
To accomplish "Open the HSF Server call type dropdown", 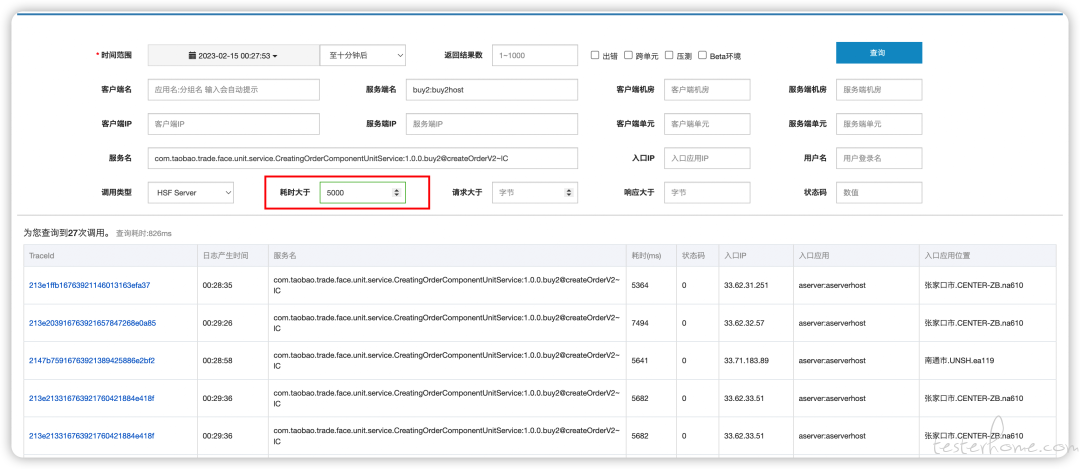I will (191, 194).
